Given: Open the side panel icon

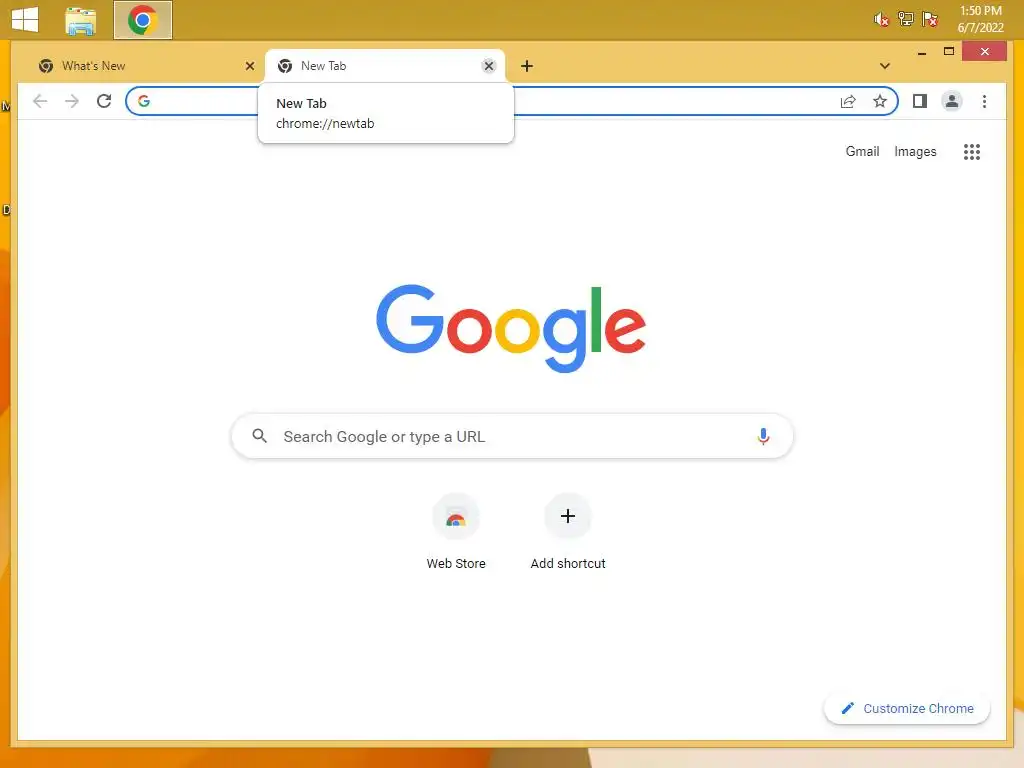Looking at the screenshot, I should pos(920,101).
